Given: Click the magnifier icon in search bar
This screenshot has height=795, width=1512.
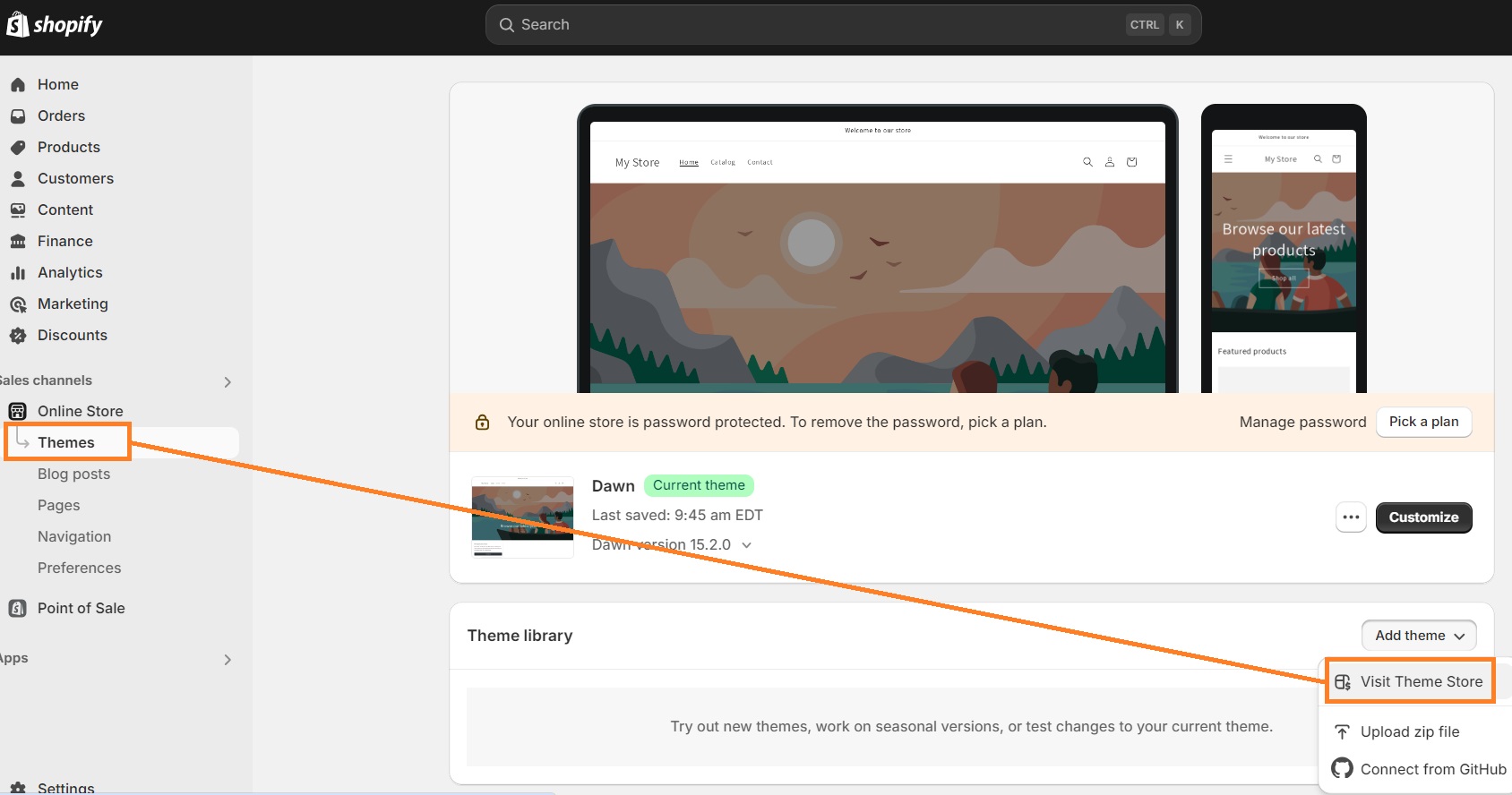Looking at the screenshot, I should pyautogui.click(x=507, y=25).
